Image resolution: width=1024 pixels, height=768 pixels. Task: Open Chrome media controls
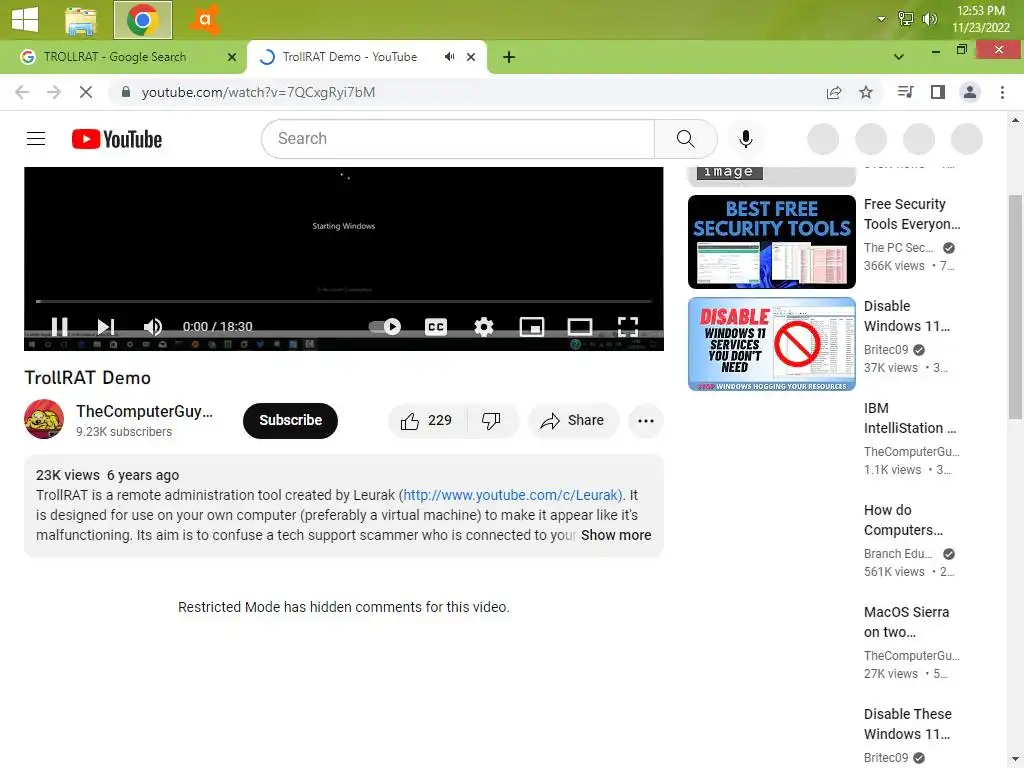905,92
